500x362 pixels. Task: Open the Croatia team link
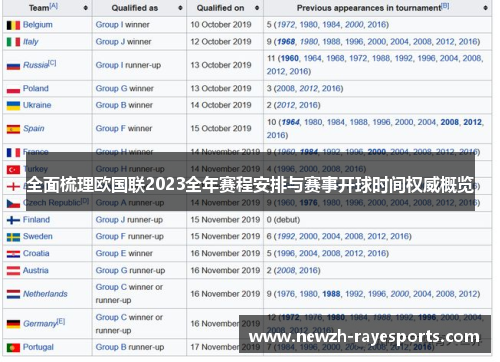[x=36, y=253]
